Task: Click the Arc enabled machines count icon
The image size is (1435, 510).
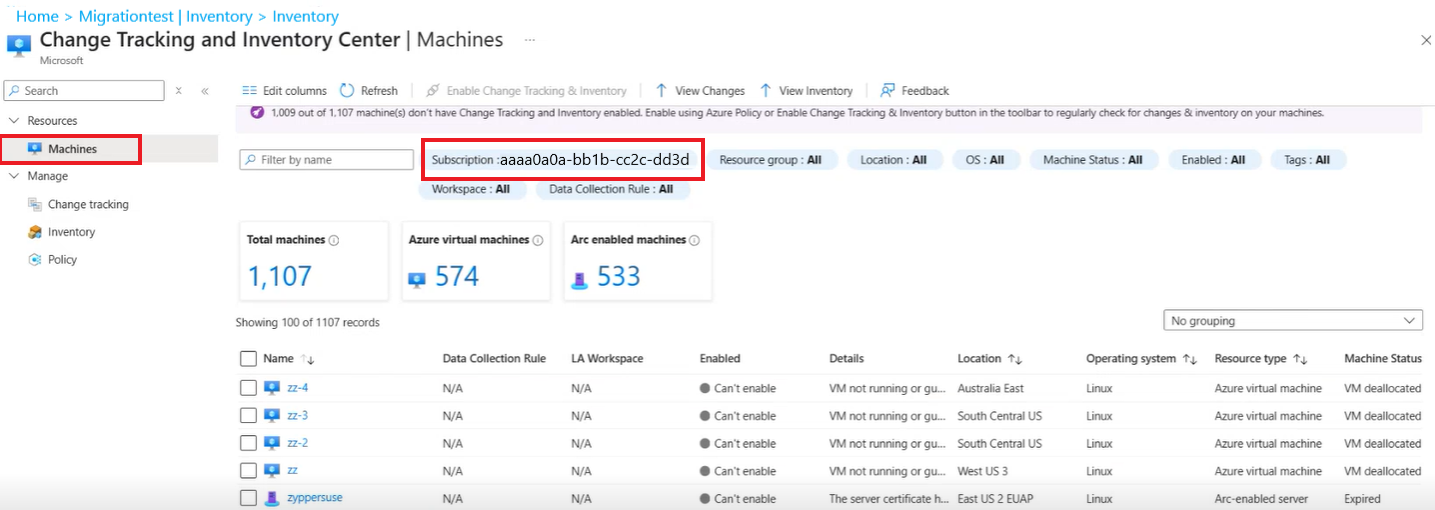Action: [579, 280]
